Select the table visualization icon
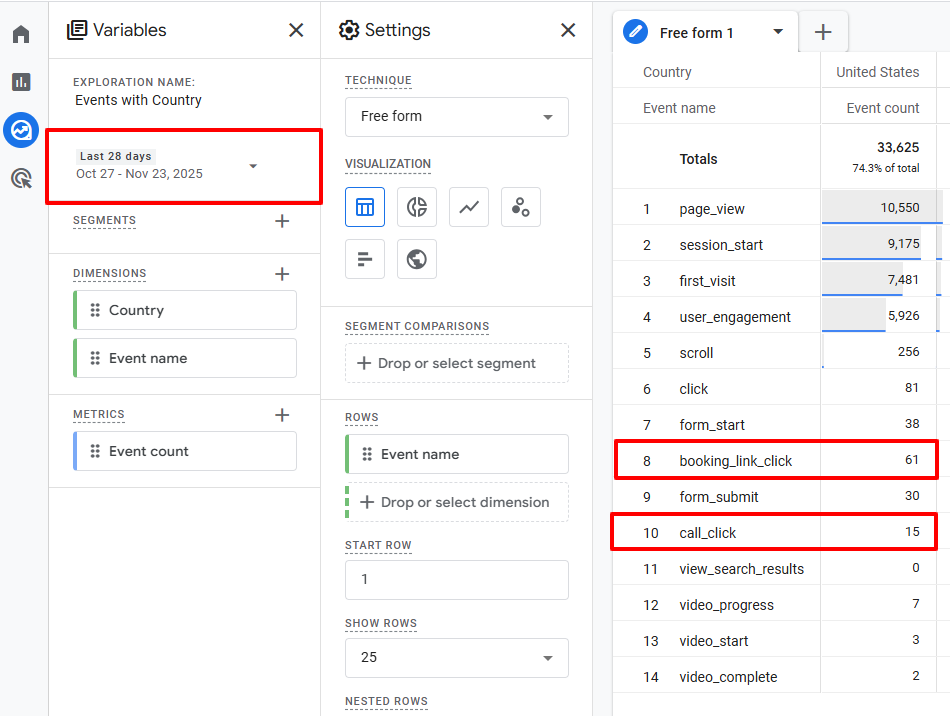This screenshot has width=950, height=716. point(365,206)
